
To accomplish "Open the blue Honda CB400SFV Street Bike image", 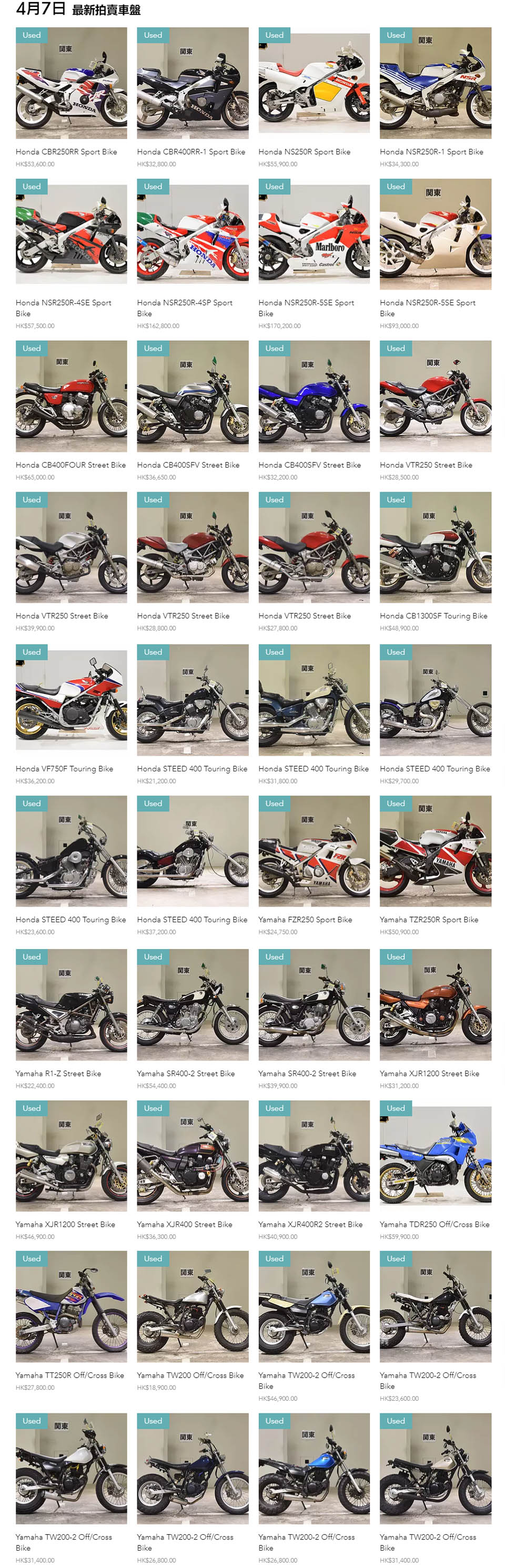I will [314, 396].
